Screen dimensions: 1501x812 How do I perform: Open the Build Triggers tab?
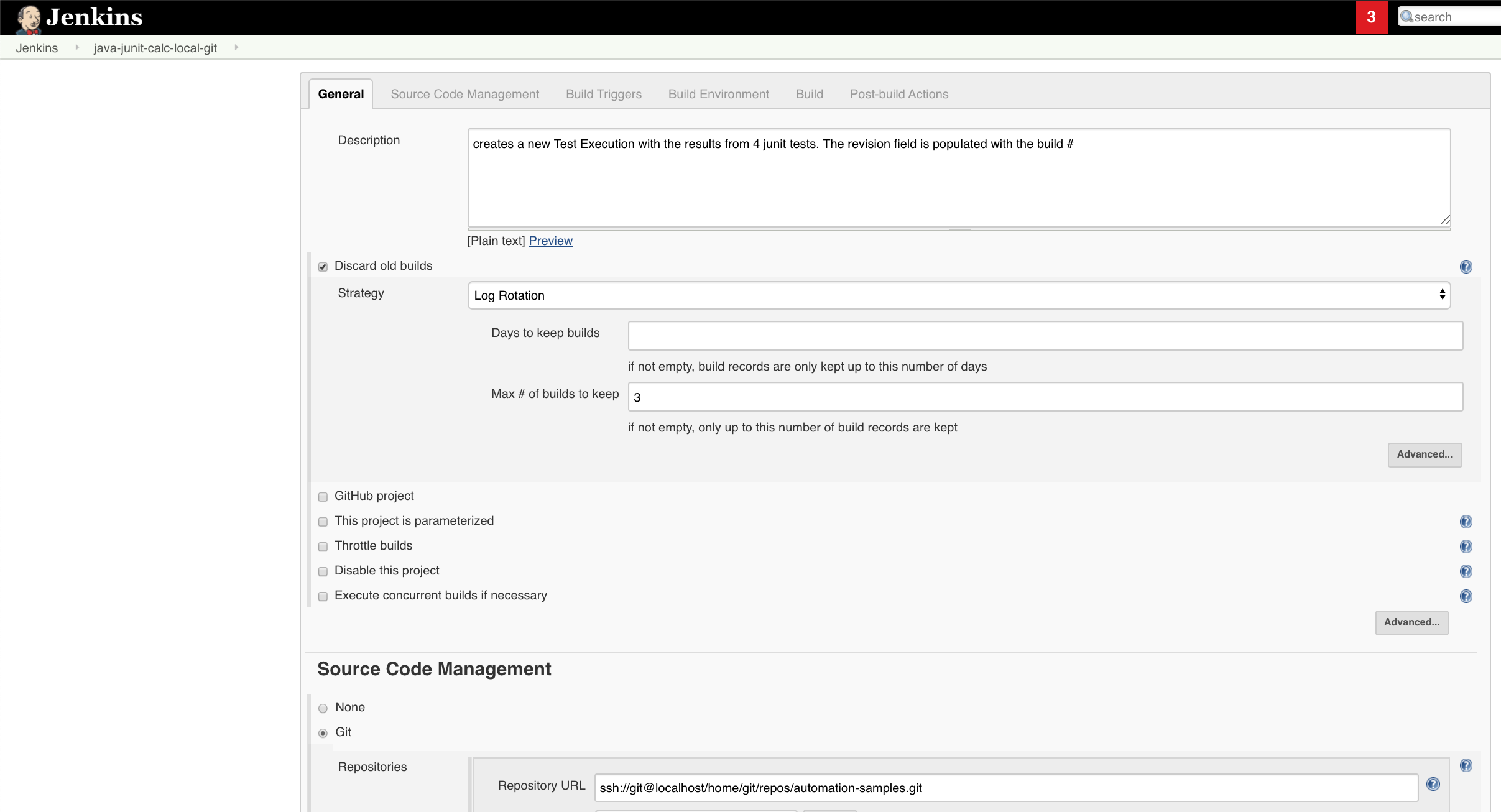[603, 94]
